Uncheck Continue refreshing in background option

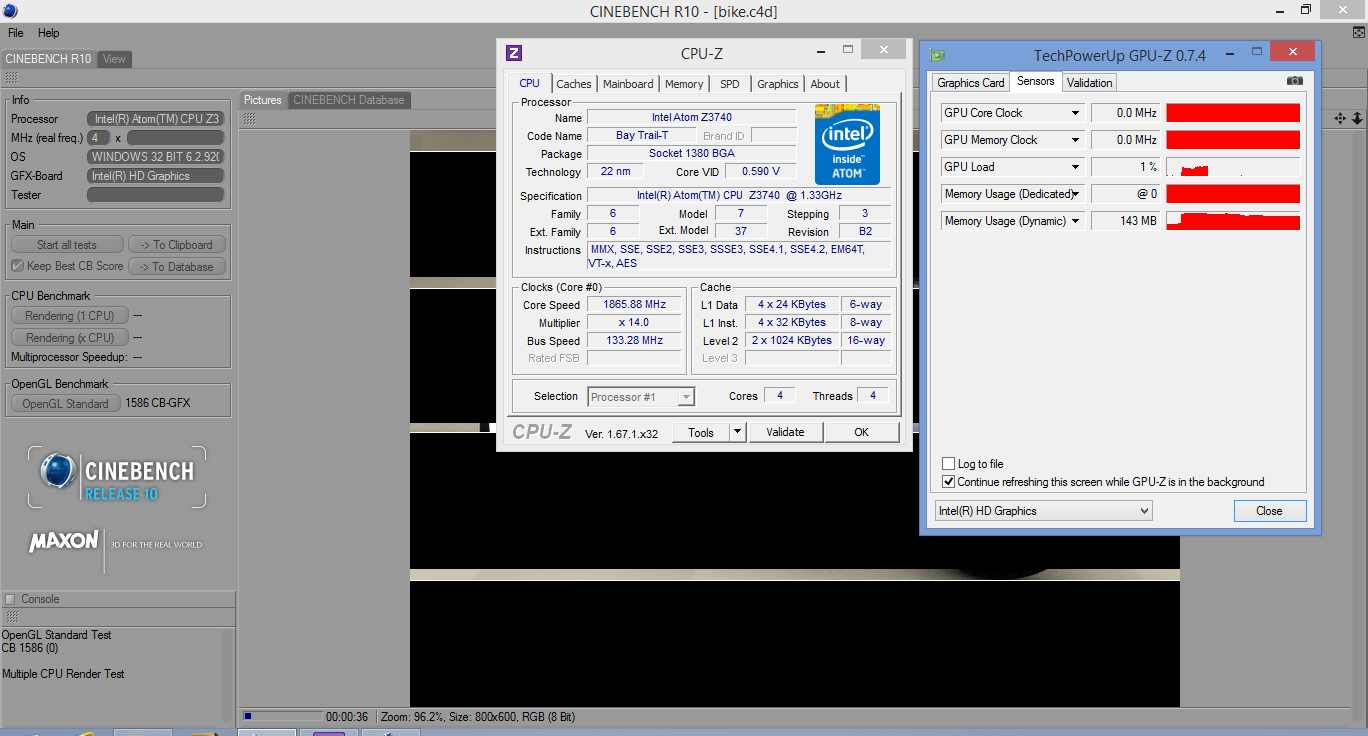[949, 482]
